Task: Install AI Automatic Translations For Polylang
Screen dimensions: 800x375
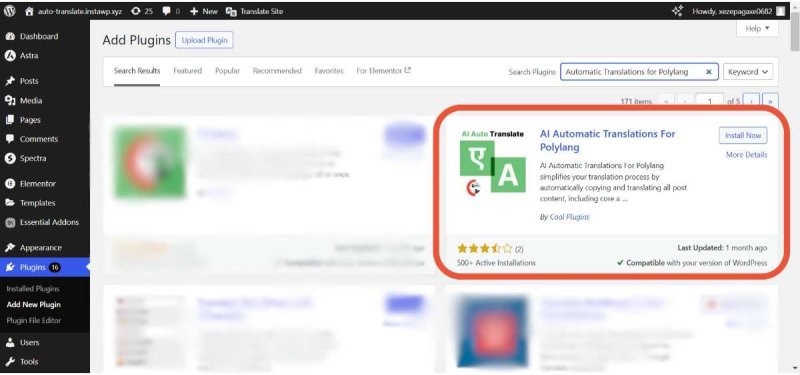Action: coord(743,135)
